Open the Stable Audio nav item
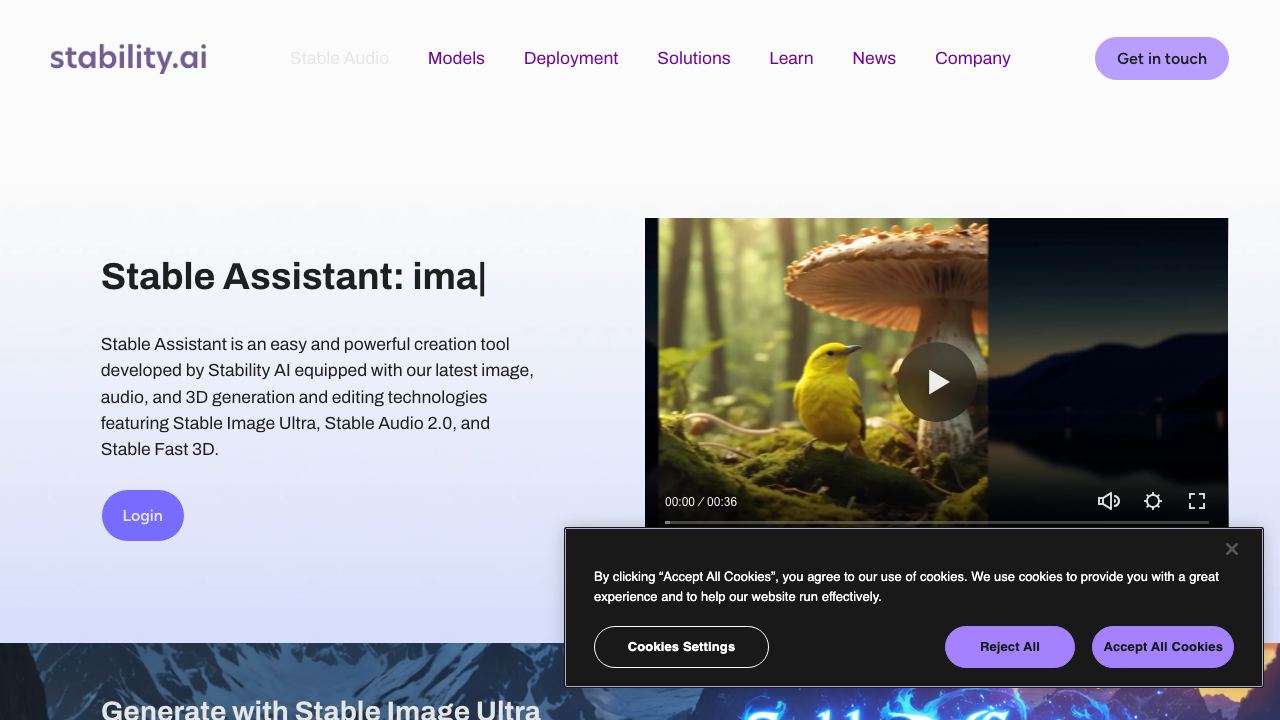This screenshot has width=1280, height=720. point(339,58)
